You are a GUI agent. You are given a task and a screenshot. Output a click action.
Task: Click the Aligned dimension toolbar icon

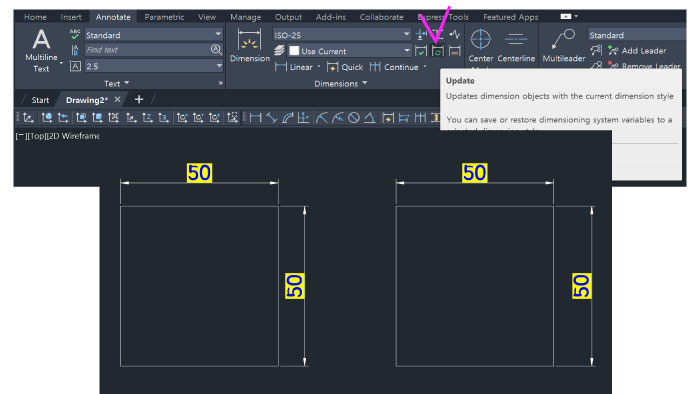pyautogui.click(x=271, y=118)
